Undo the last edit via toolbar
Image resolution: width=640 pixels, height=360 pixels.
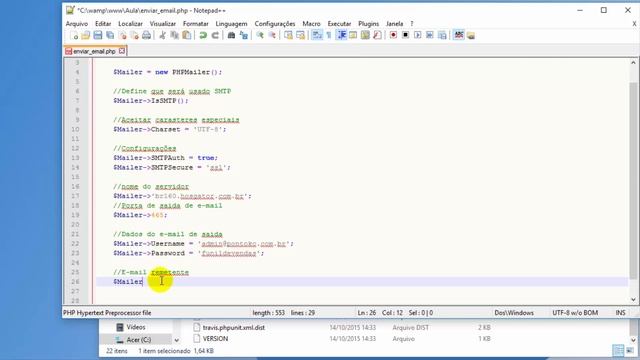point(203,36)
